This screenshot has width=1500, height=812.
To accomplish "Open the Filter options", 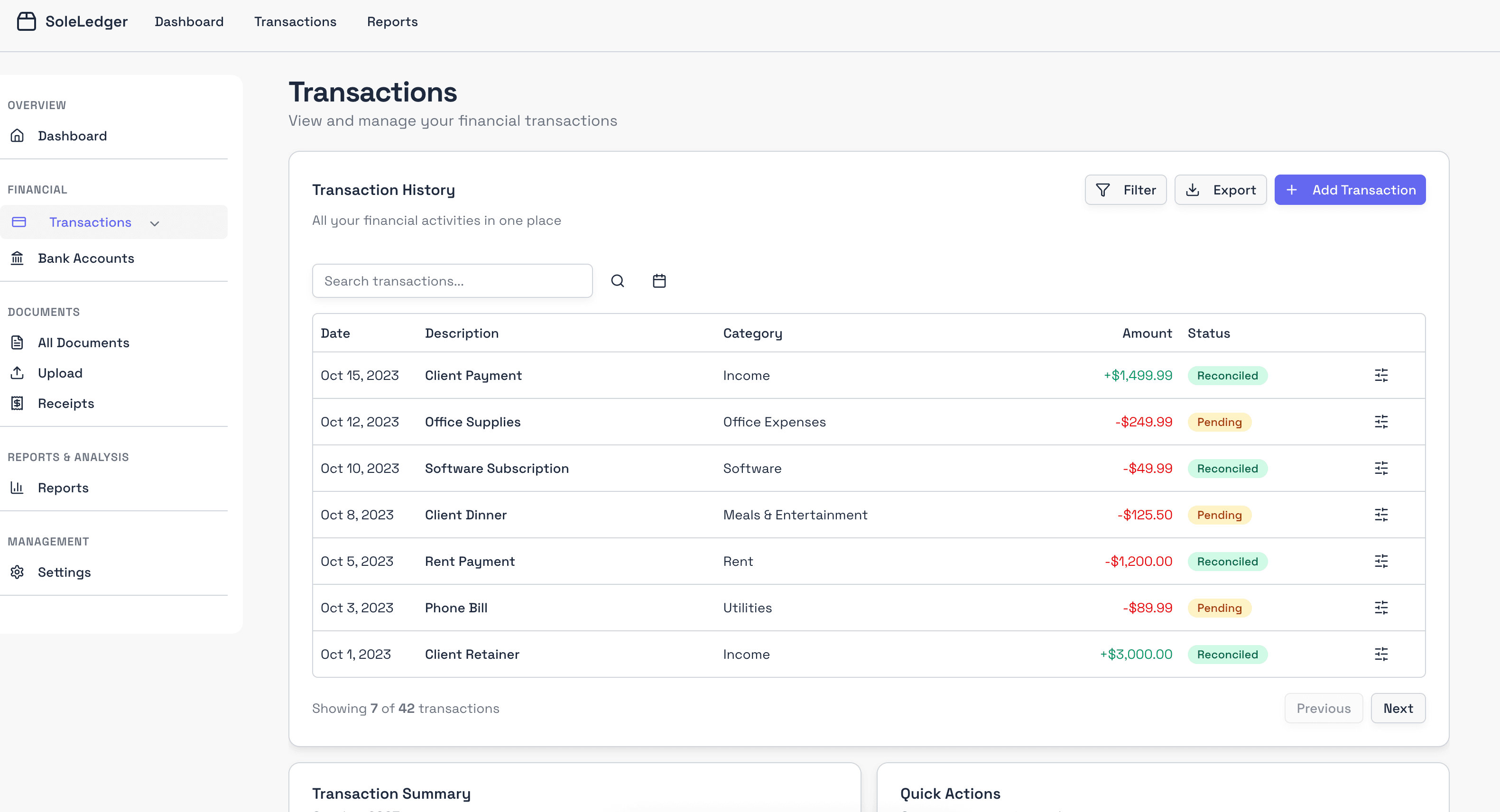I will pyautogui.click(x=1125, y=190).
